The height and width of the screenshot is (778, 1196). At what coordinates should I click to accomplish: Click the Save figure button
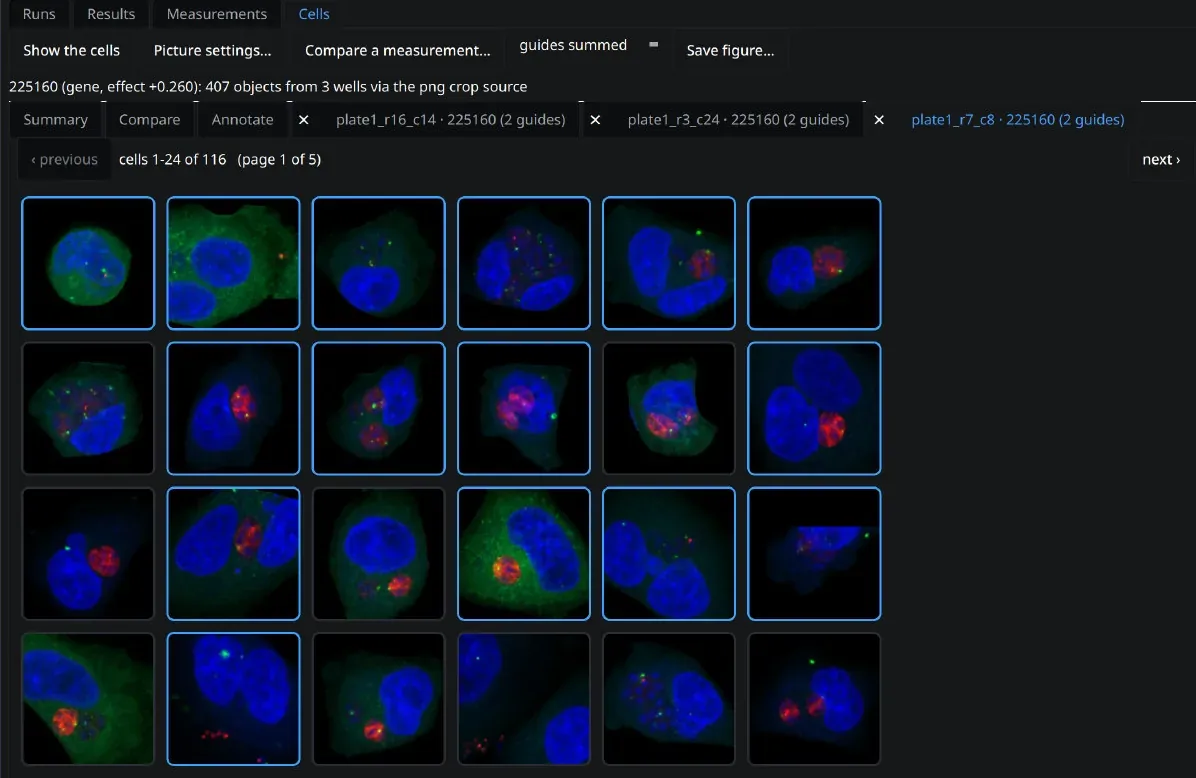[x=731, y=50]
